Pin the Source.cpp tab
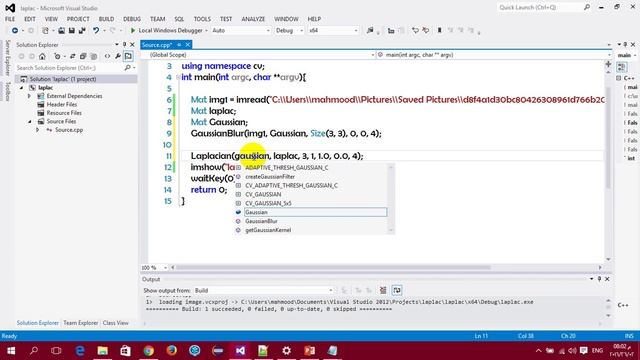The width and height of the screenshot is (640, 360). pos(179,45)
